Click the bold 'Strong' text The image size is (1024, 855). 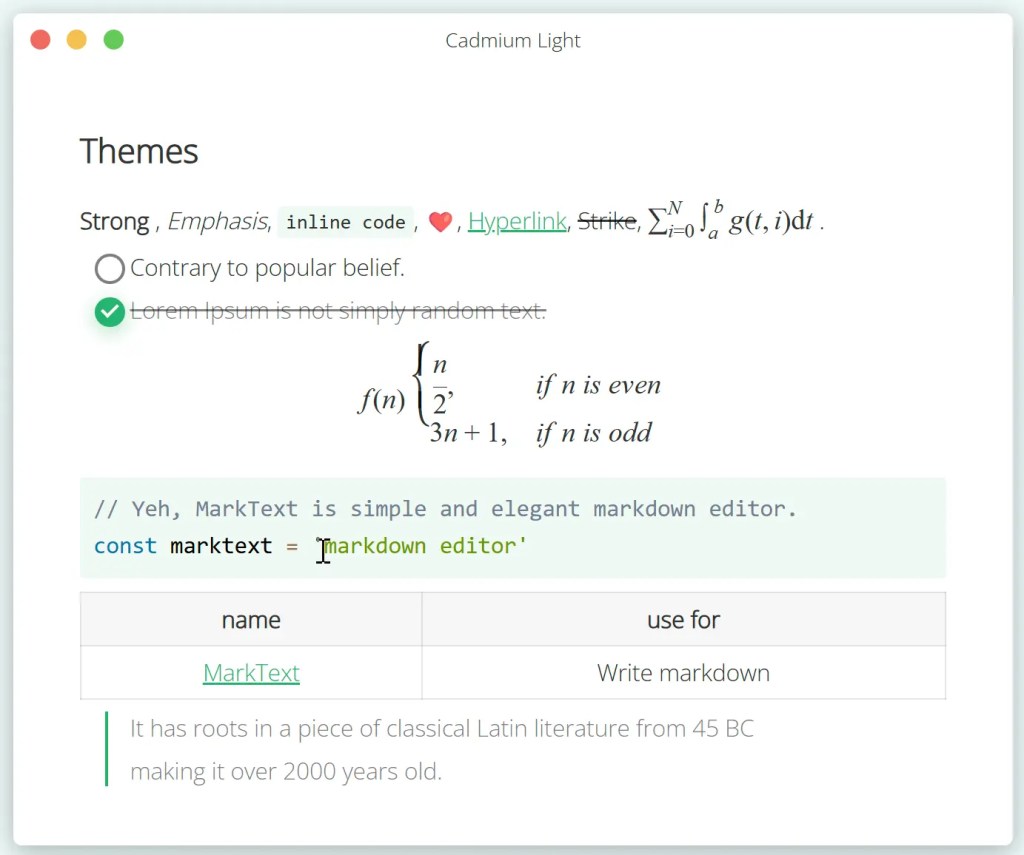click(x=114, y=221)
